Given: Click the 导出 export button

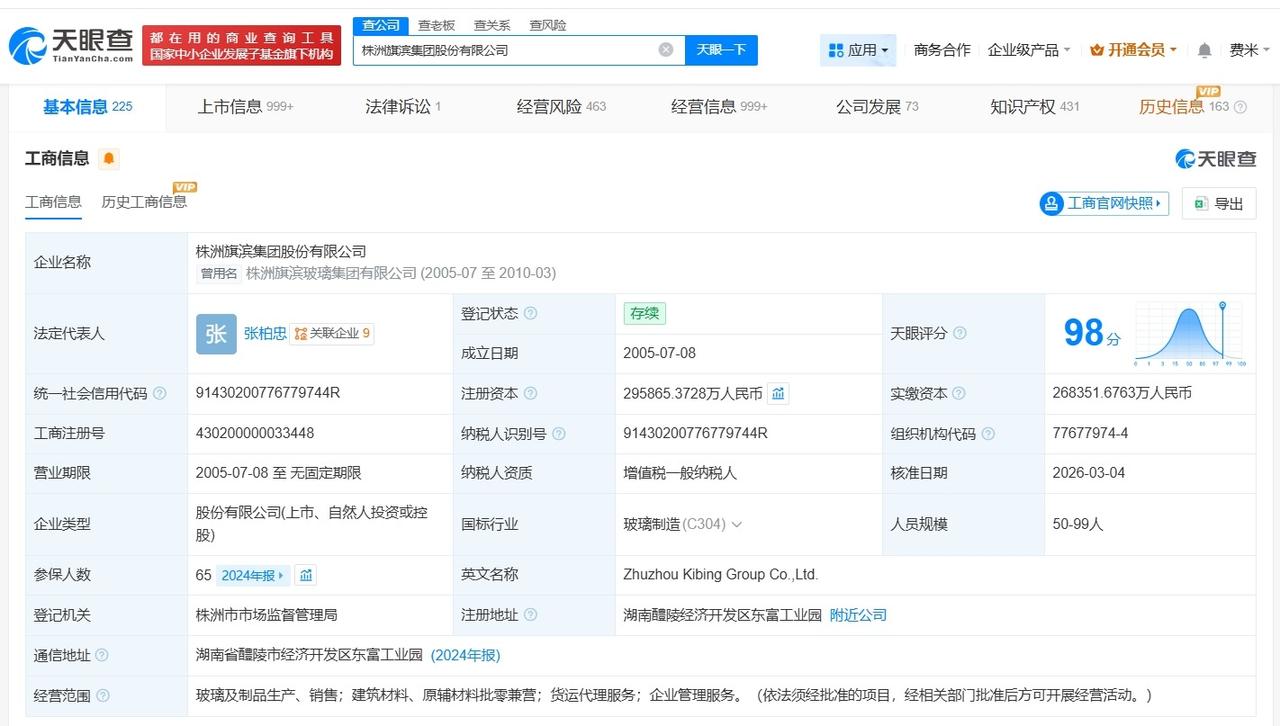Looking at the screenshot, I should point(1218,204).
